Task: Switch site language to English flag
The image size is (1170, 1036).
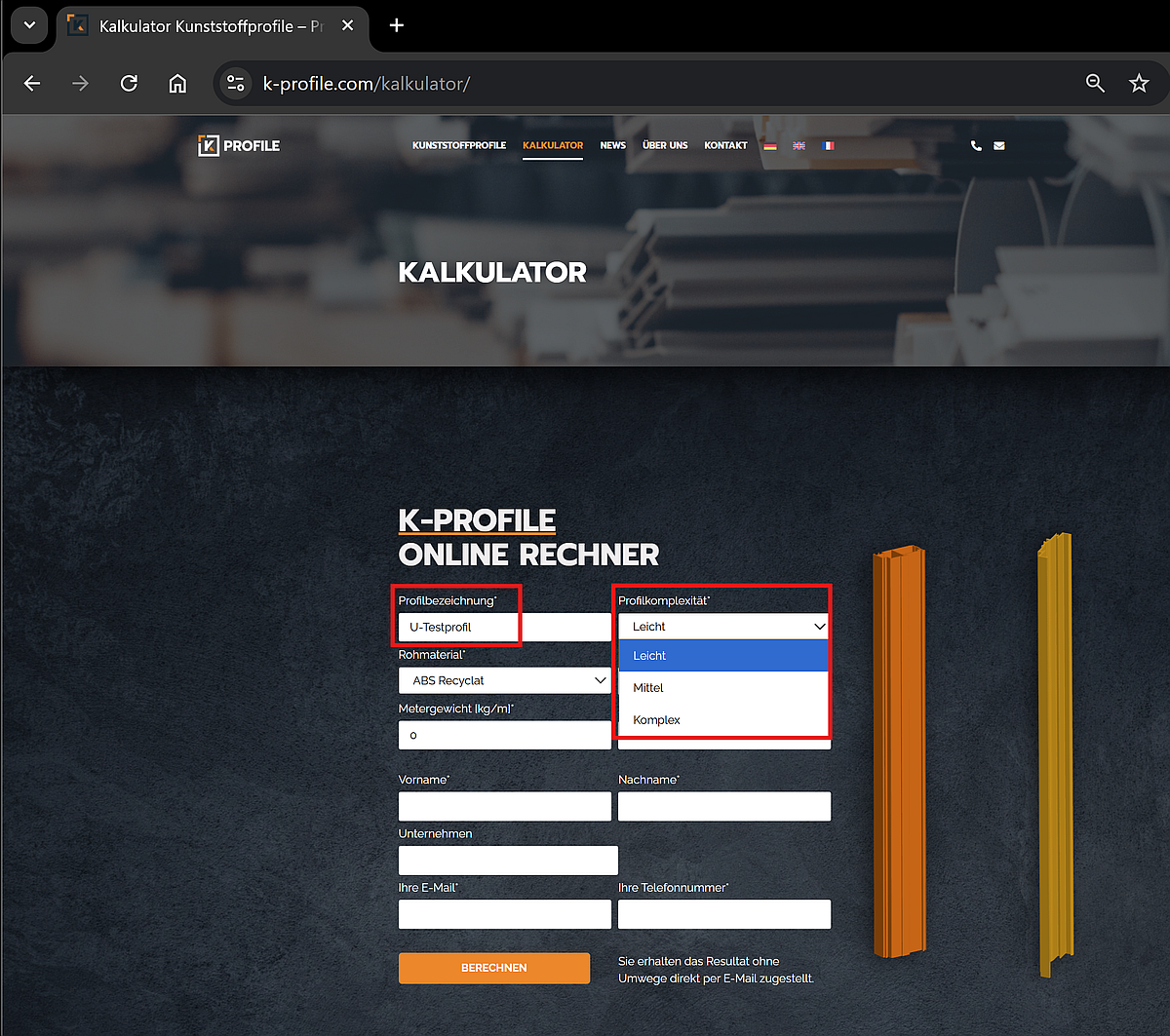Action: (799, 146)
